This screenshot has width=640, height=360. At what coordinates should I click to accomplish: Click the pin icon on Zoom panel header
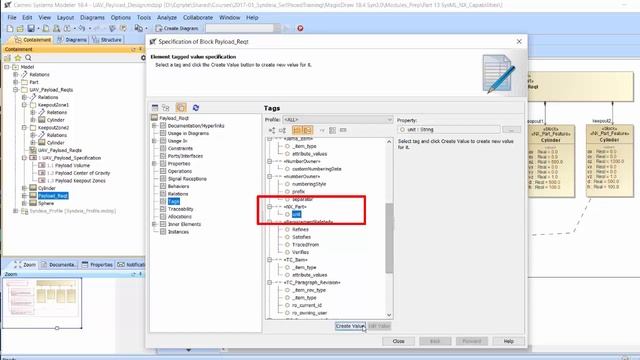click(x=140, y=274)
